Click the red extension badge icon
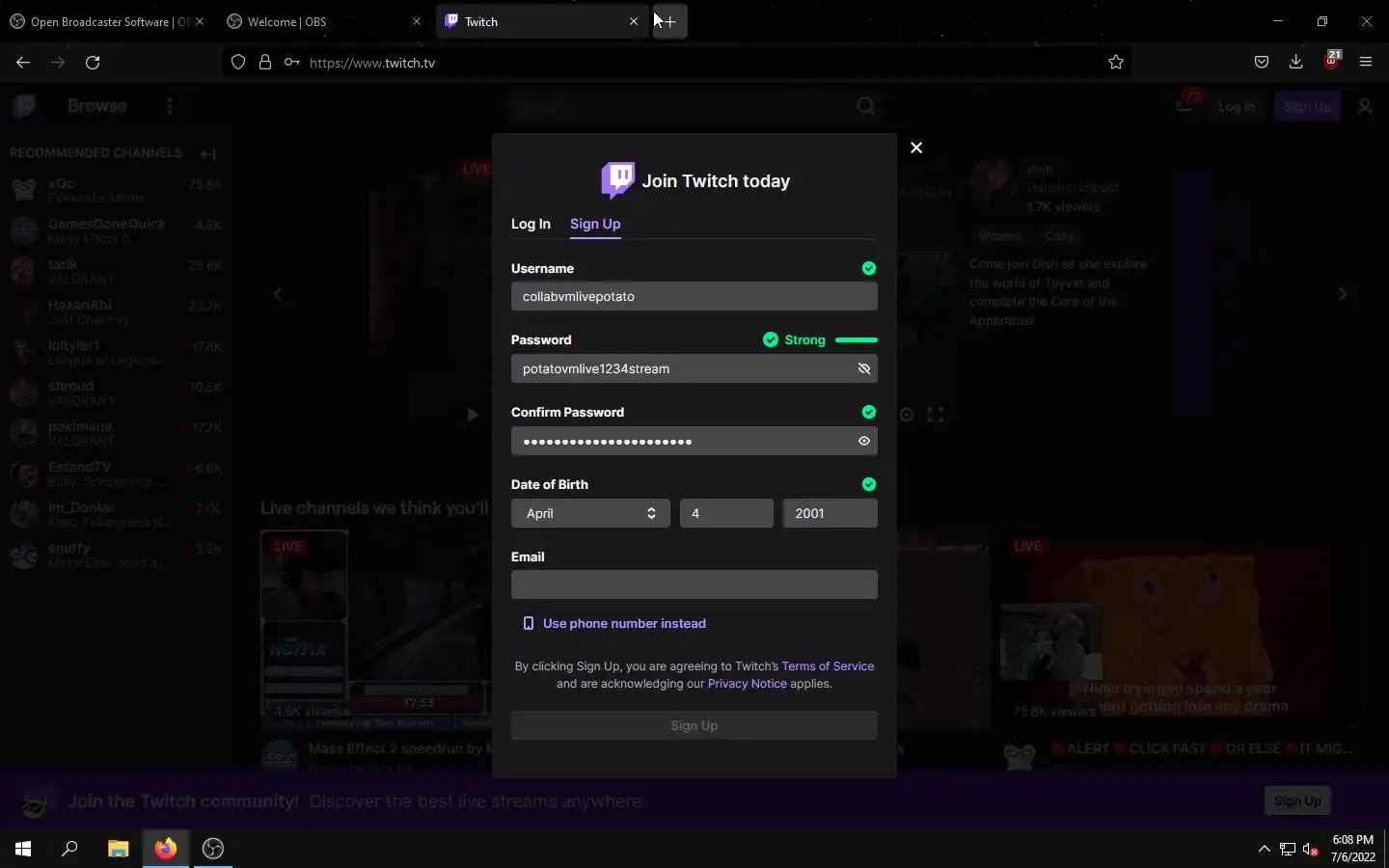This screenshot has height=868, width=1389. click(1332, 60)
